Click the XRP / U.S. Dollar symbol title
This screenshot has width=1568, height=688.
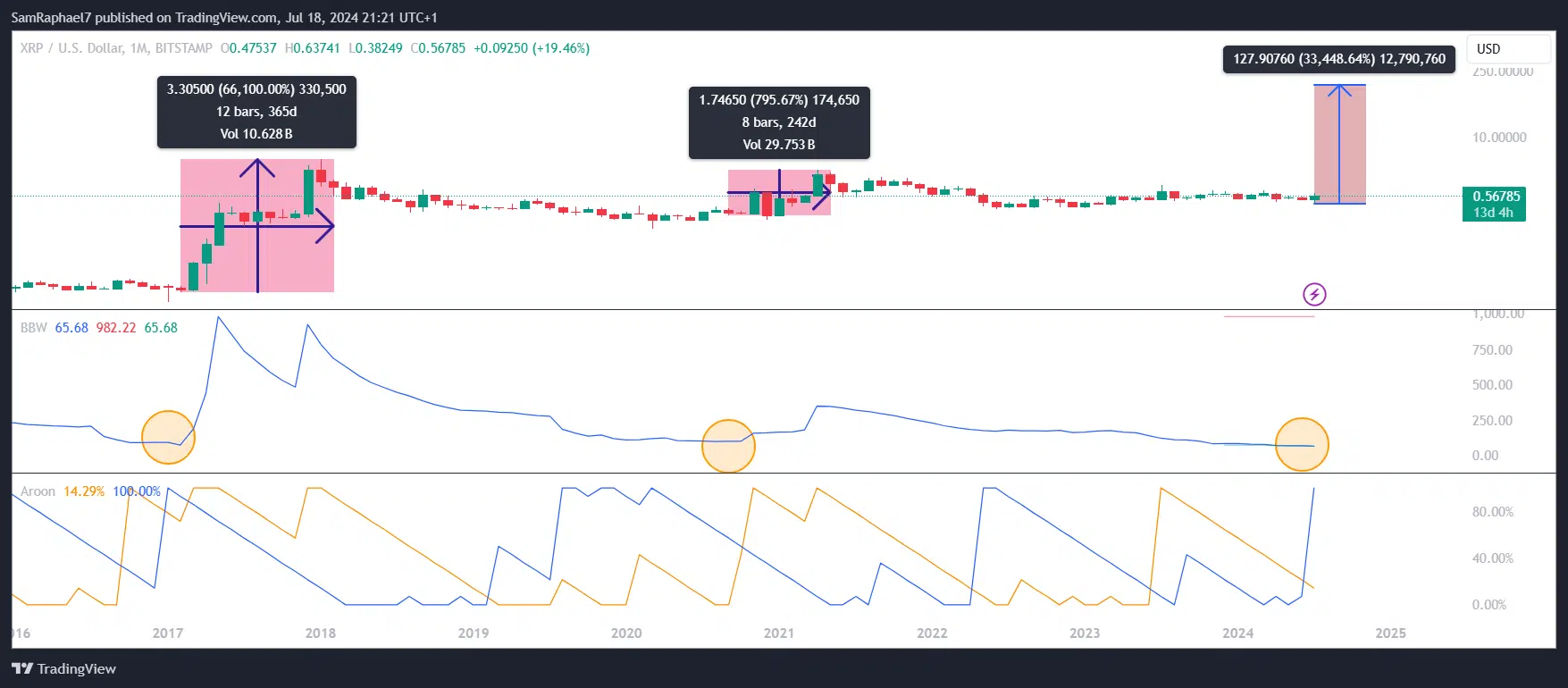tap(116, 48)
